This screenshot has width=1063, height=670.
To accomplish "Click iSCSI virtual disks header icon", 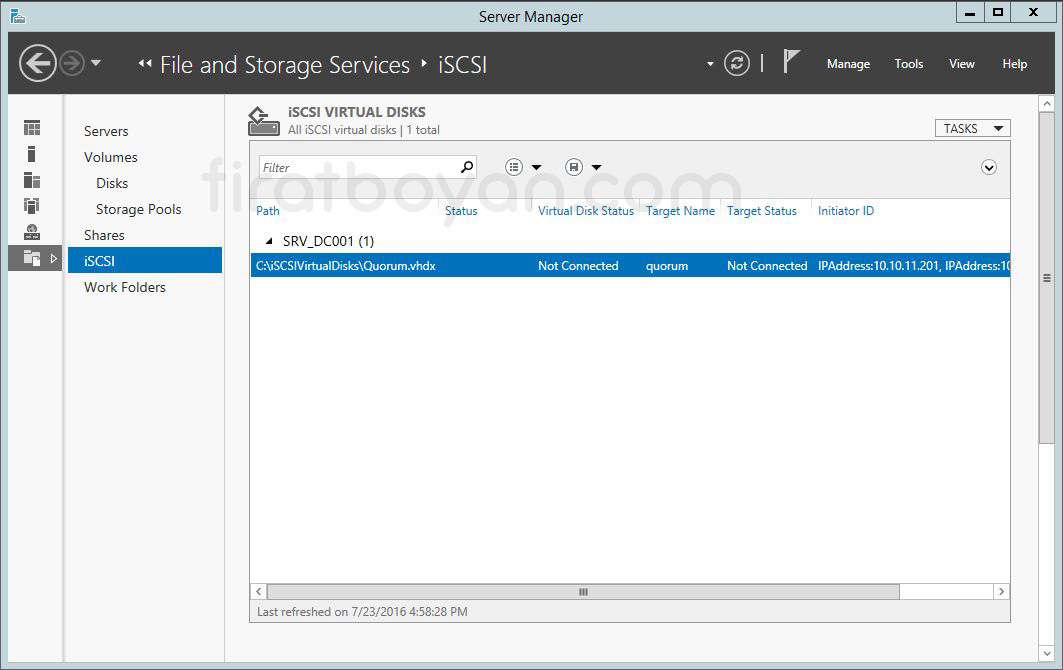I will point(264,121).
